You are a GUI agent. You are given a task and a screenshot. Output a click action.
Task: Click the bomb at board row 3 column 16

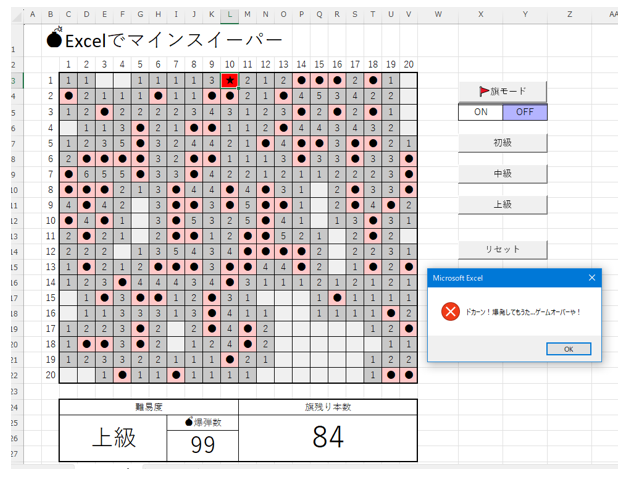tap(337, 112)
